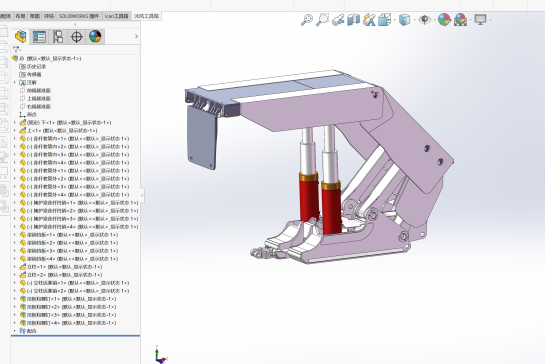
Task: Open the SOLIDWORKS 插件 tab
Action: pyautogui.click(x=79, y=16)
